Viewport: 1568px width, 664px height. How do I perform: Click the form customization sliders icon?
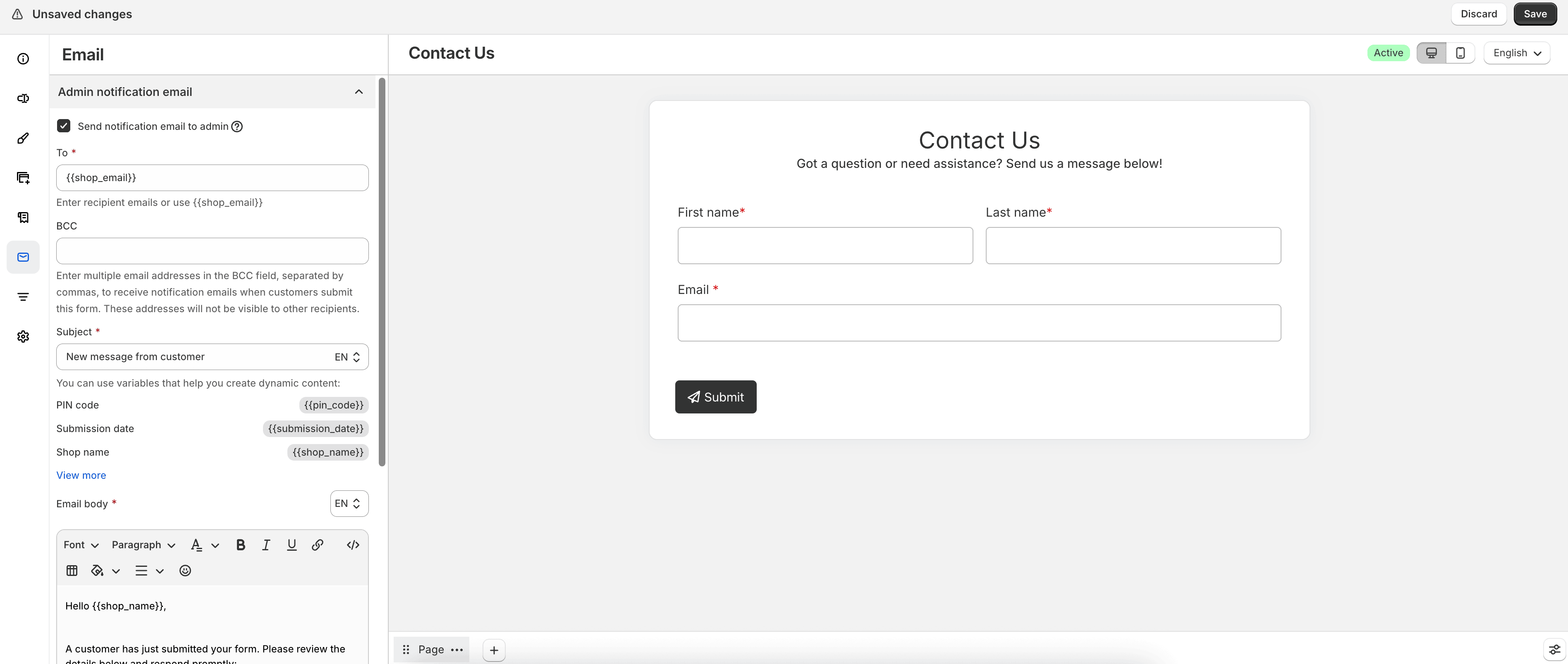(1554, 650)
